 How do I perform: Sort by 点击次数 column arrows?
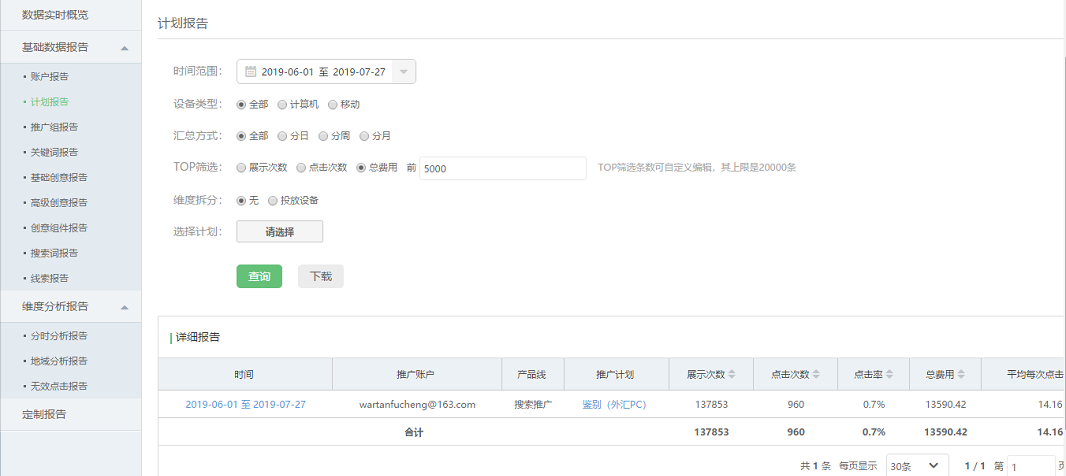816,375
